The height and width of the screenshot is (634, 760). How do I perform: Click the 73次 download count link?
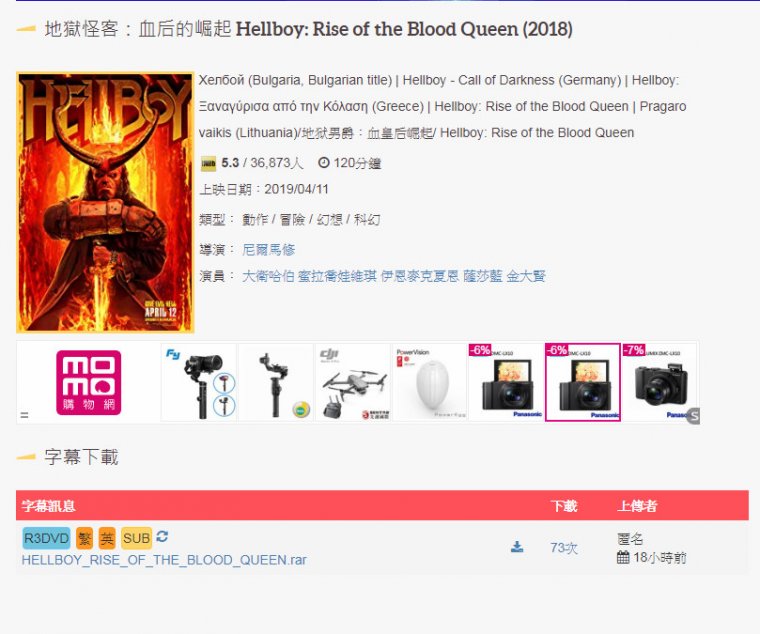point(564,548)
